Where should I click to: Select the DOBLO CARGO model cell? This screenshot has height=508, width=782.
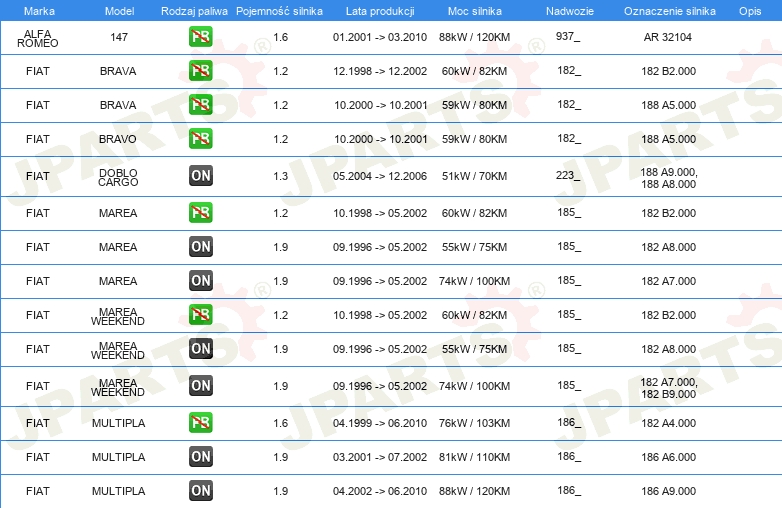coord(118,177)
